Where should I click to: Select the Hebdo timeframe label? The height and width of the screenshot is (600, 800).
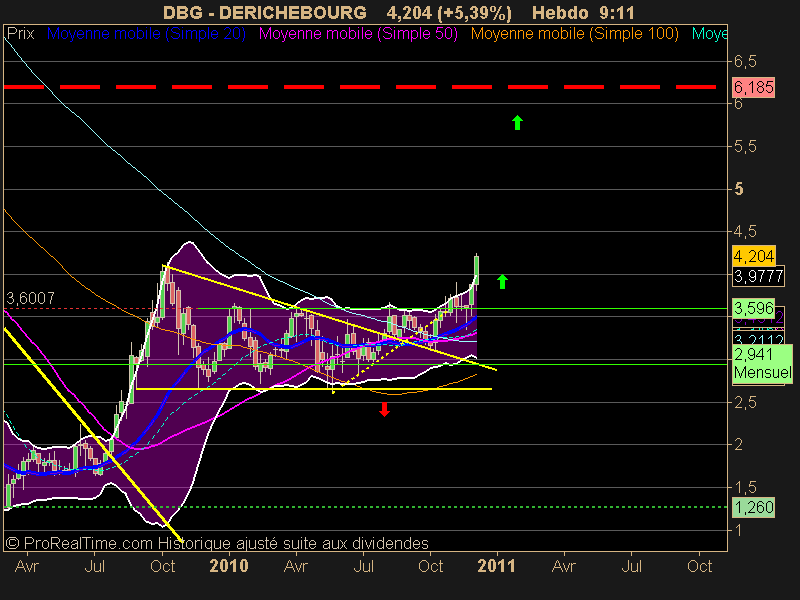point(560,13)
